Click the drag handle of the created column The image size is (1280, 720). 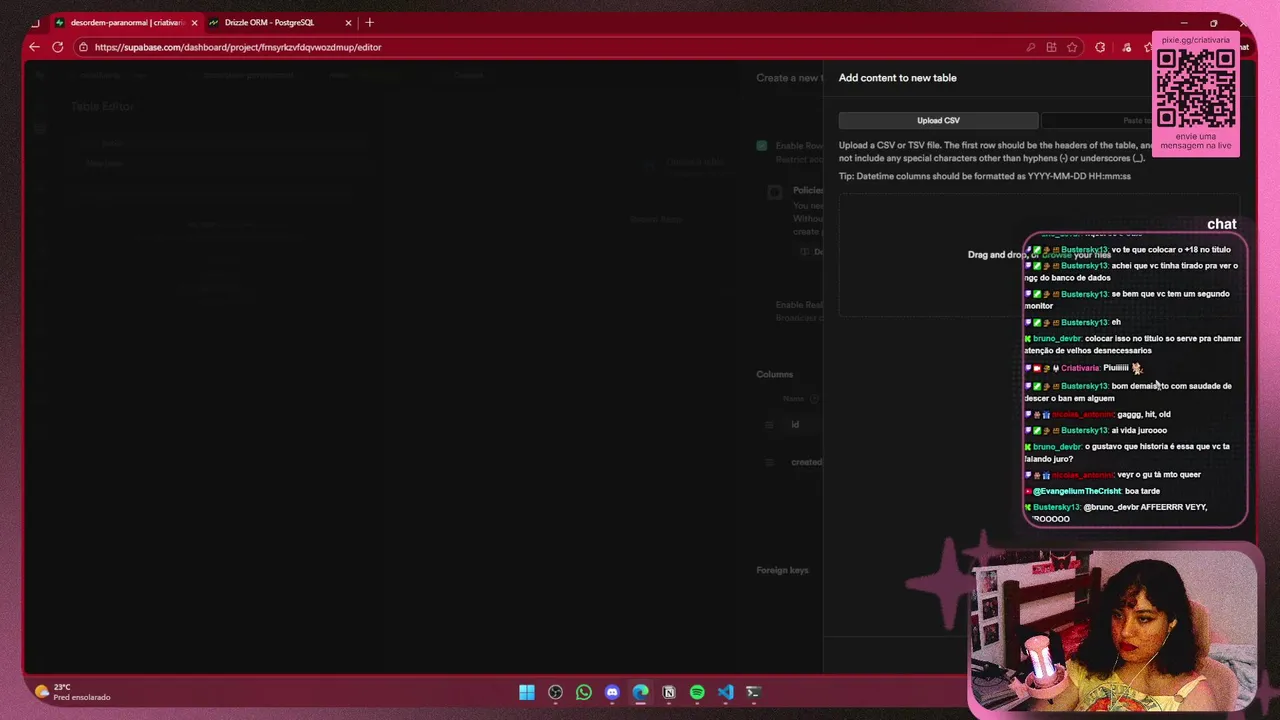[769, 462]
